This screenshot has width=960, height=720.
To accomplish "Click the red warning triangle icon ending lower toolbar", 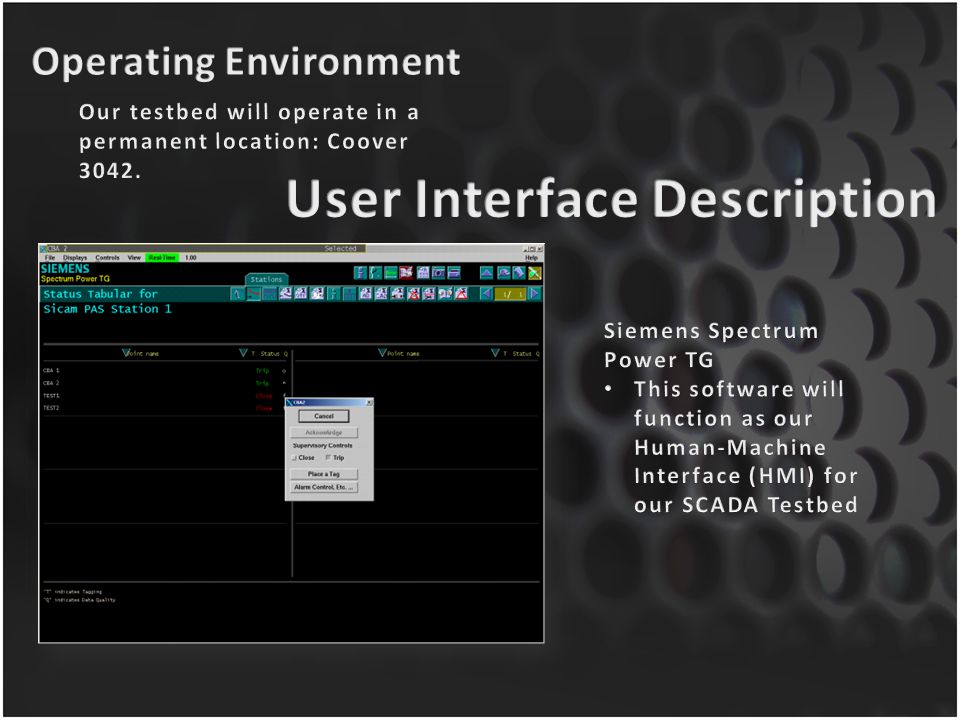I will pyautogui.click(x=460, y=293).
